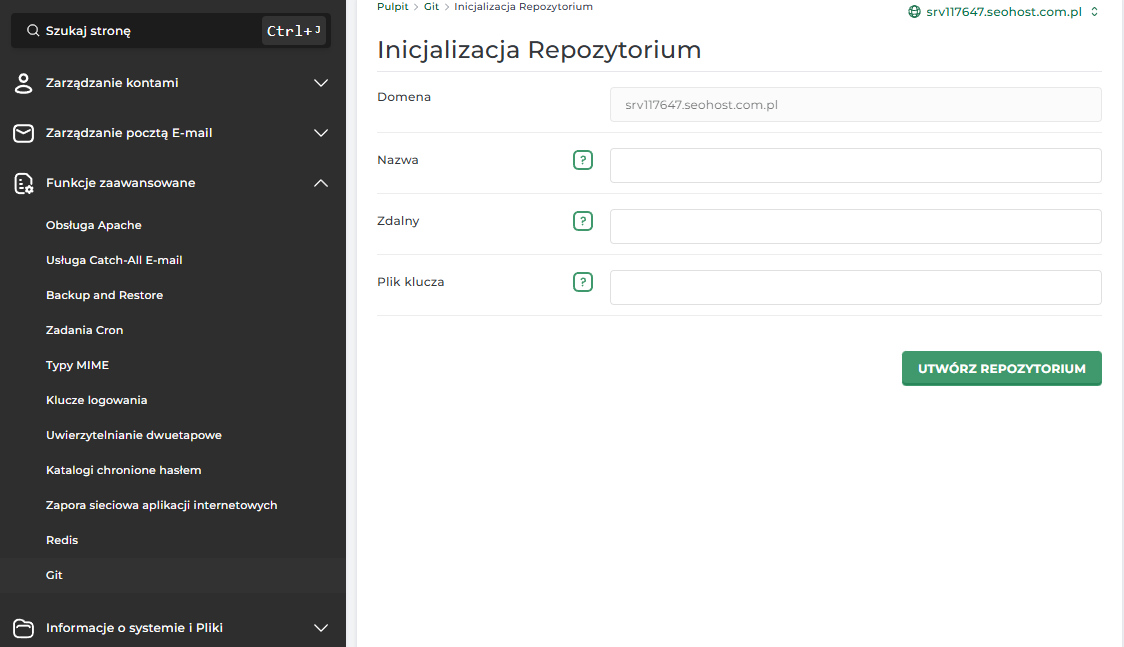Click the help icon beside Zdalny field

pyautogui.click(x=583, y=221)
